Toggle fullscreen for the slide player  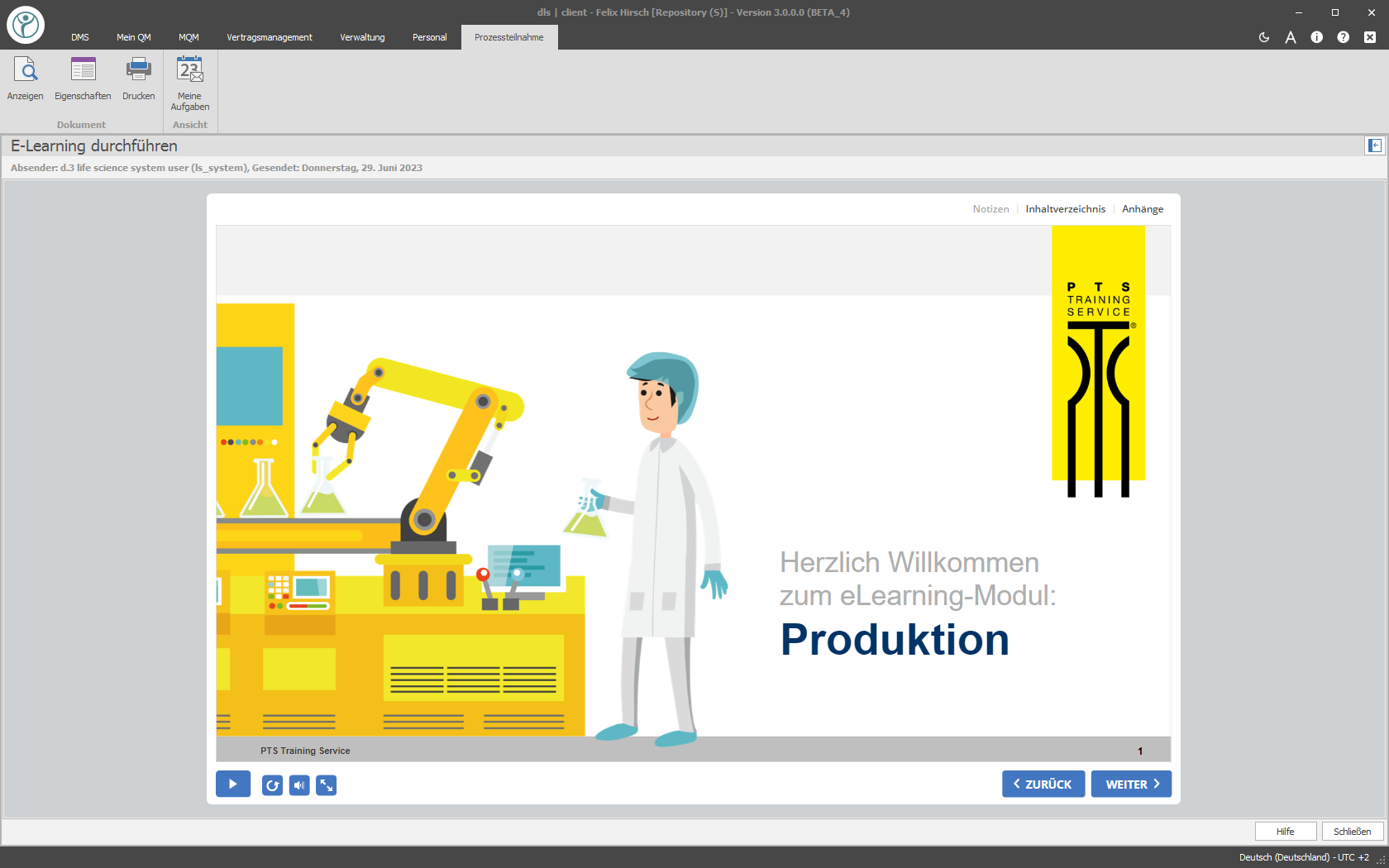[326, 785]
